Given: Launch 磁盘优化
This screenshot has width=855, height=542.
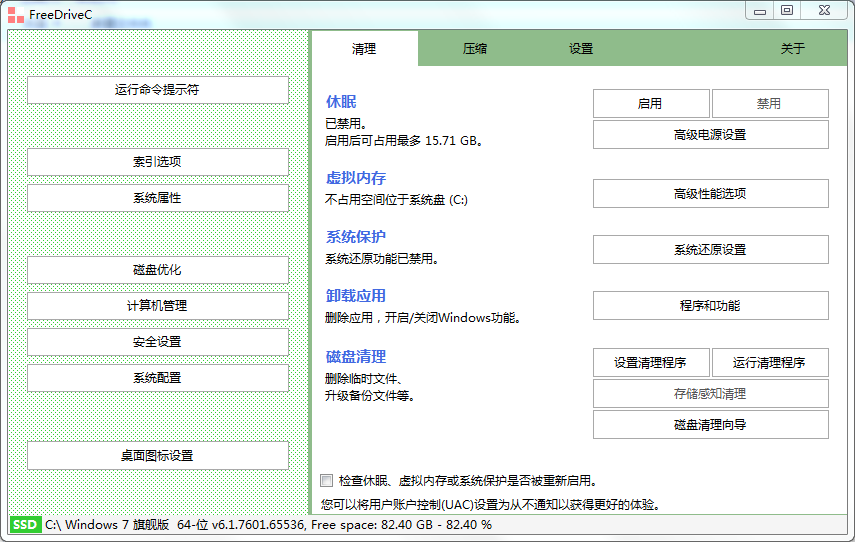Looking at the screenshot, I should pyautogui.click(x=157, y=270).
